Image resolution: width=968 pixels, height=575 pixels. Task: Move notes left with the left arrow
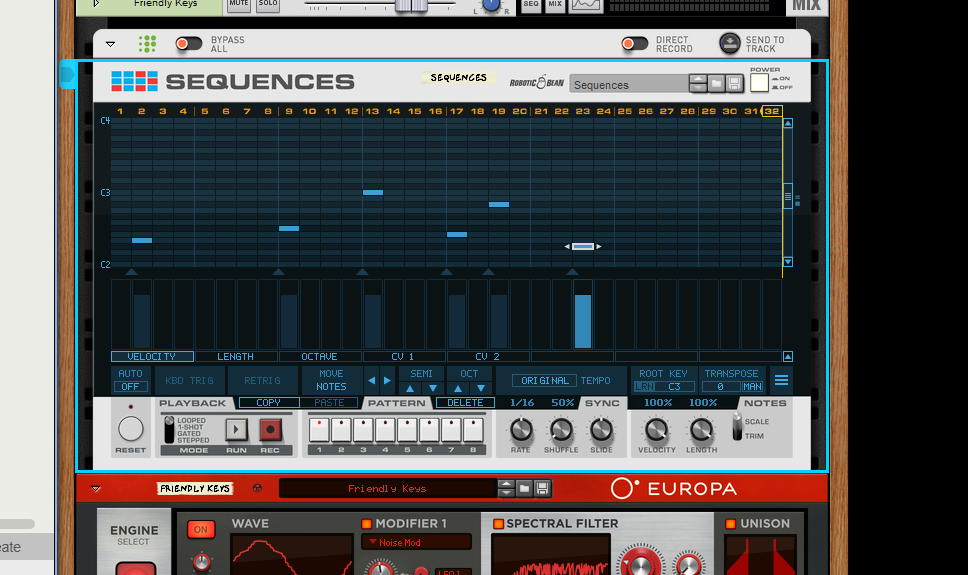(x=372, y=380)
